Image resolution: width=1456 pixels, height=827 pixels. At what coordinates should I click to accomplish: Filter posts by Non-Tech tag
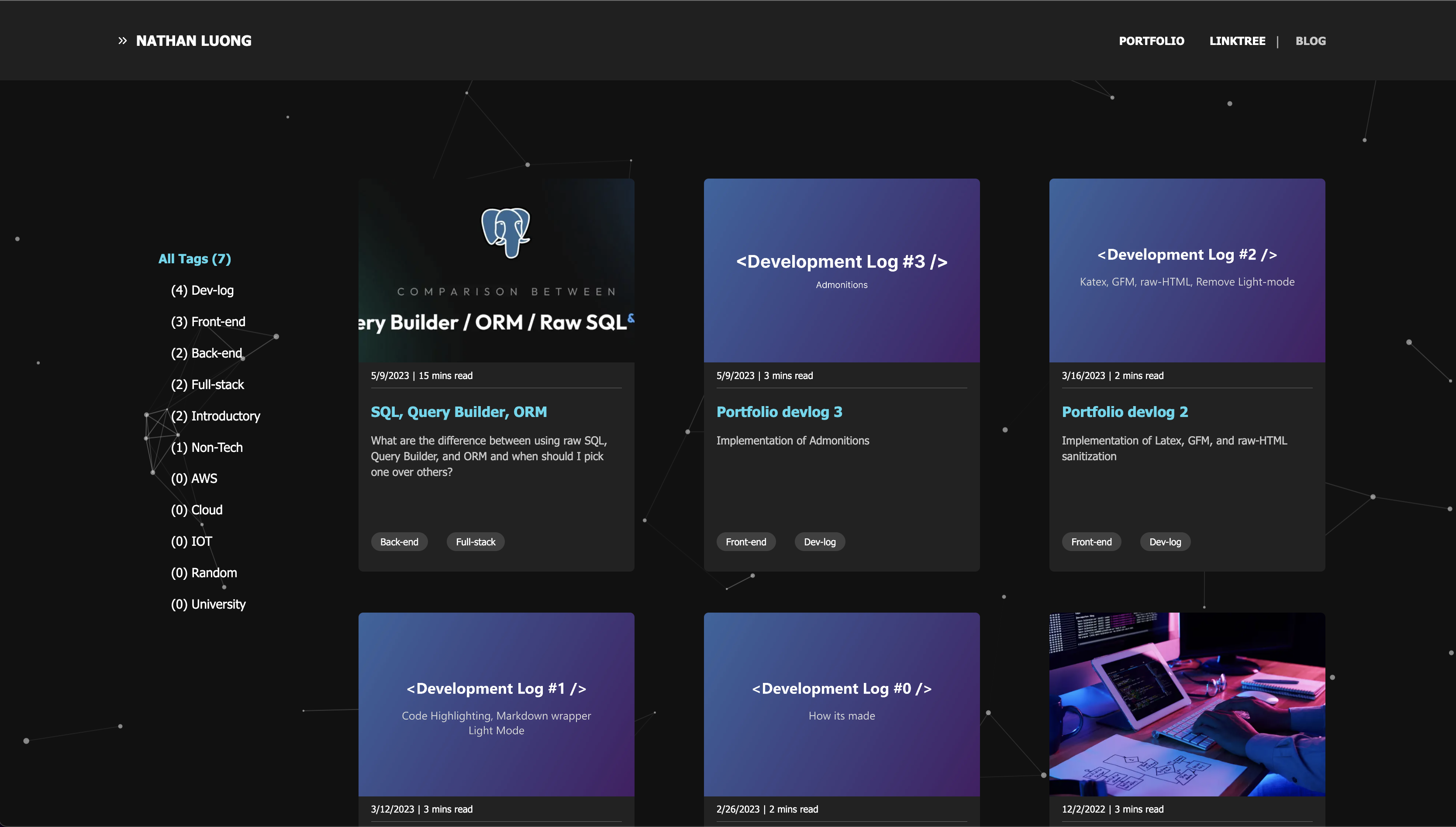(x=207, y=448)
